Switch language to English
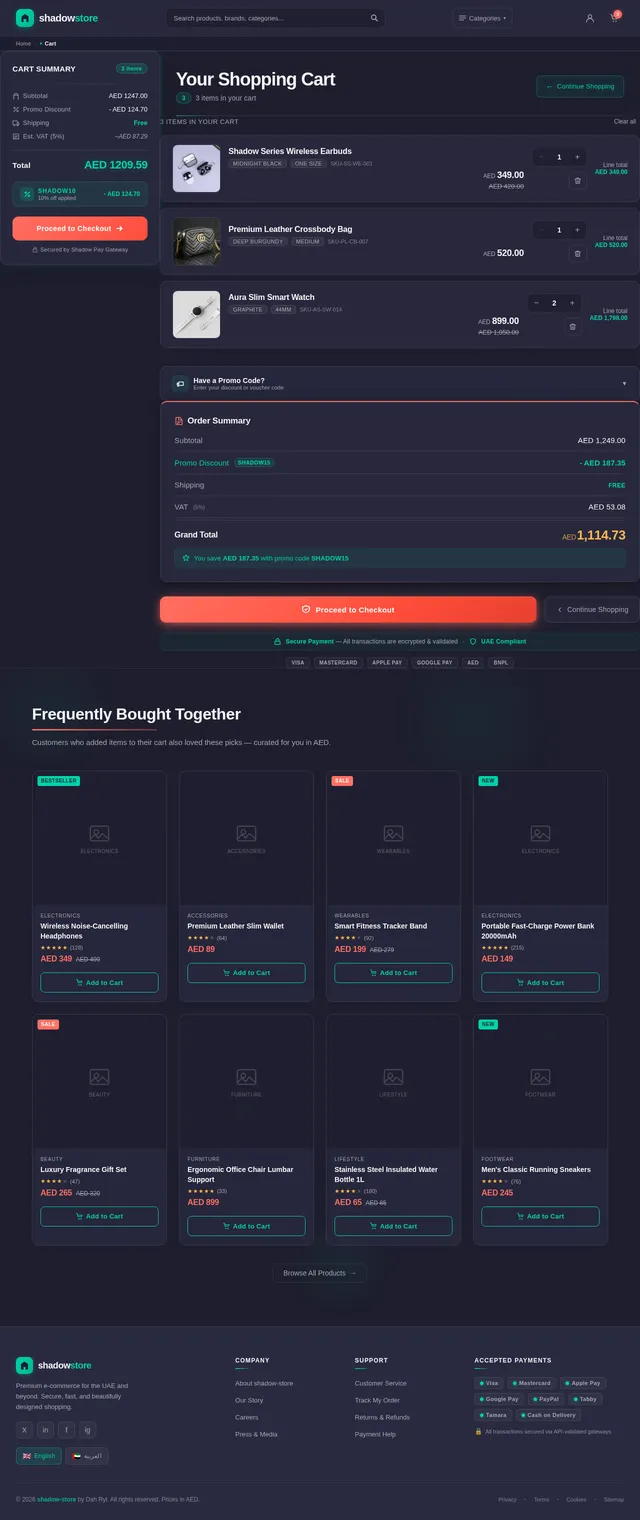640x1520 pixels. pos(39,1456)
